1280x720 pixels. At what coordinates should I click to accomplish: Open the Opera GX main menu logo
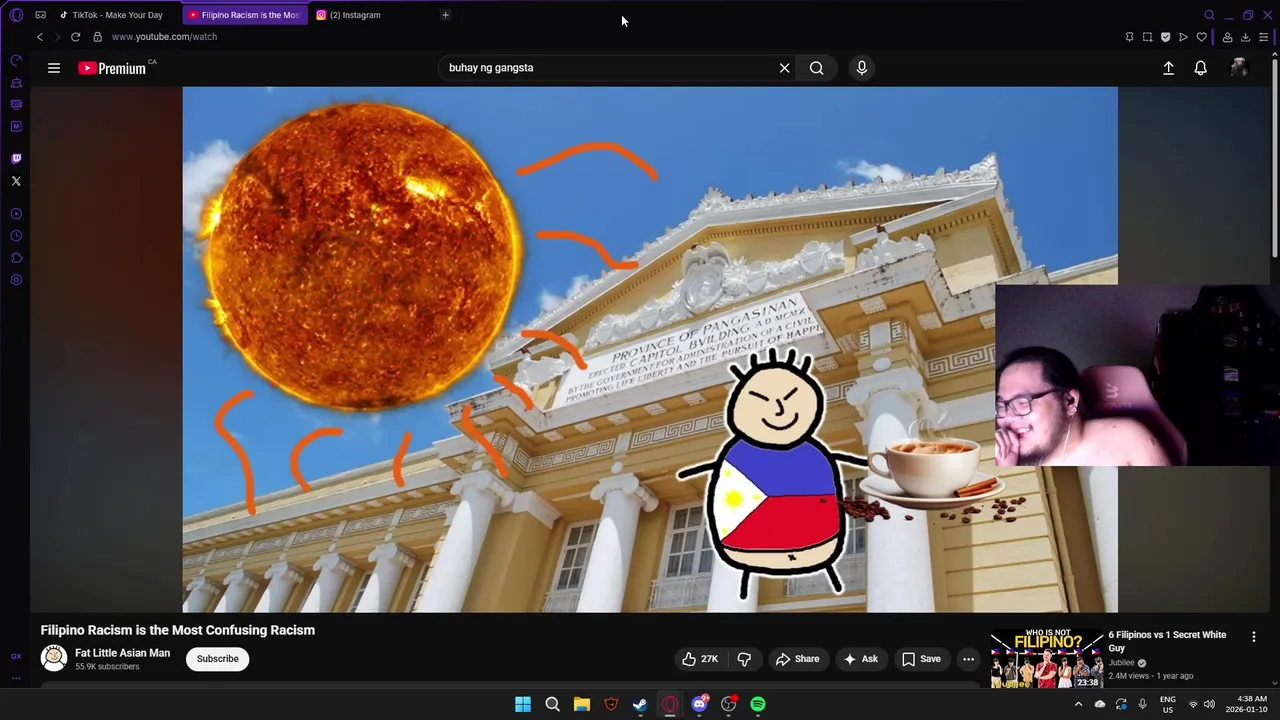point(16,15)
